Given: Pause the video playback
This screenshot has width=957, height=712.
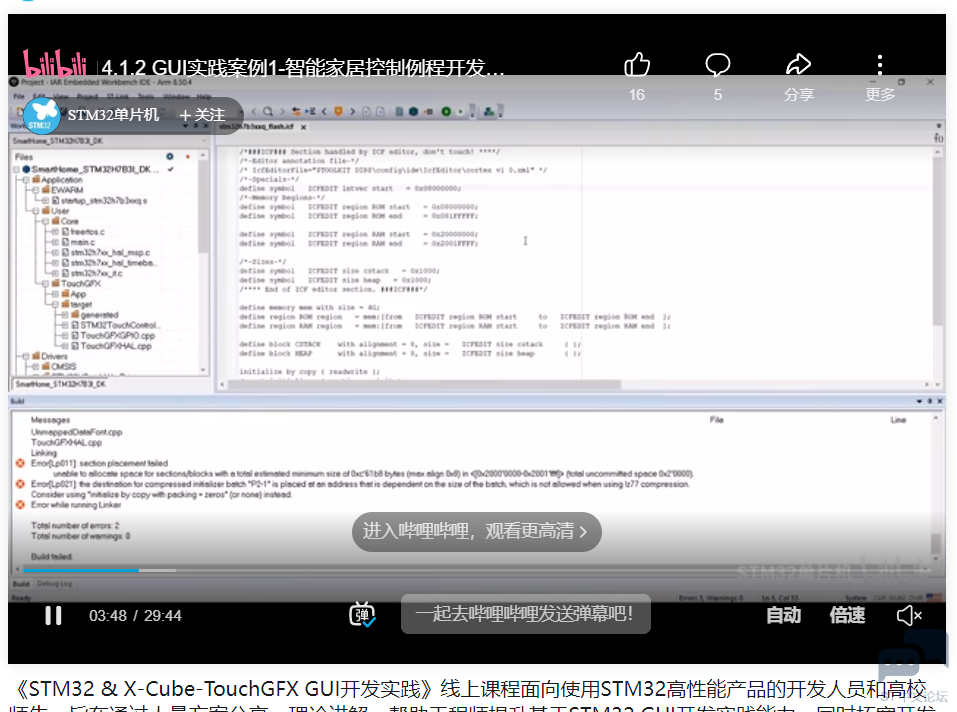Looking at the screenshot, I should [53, 616].
